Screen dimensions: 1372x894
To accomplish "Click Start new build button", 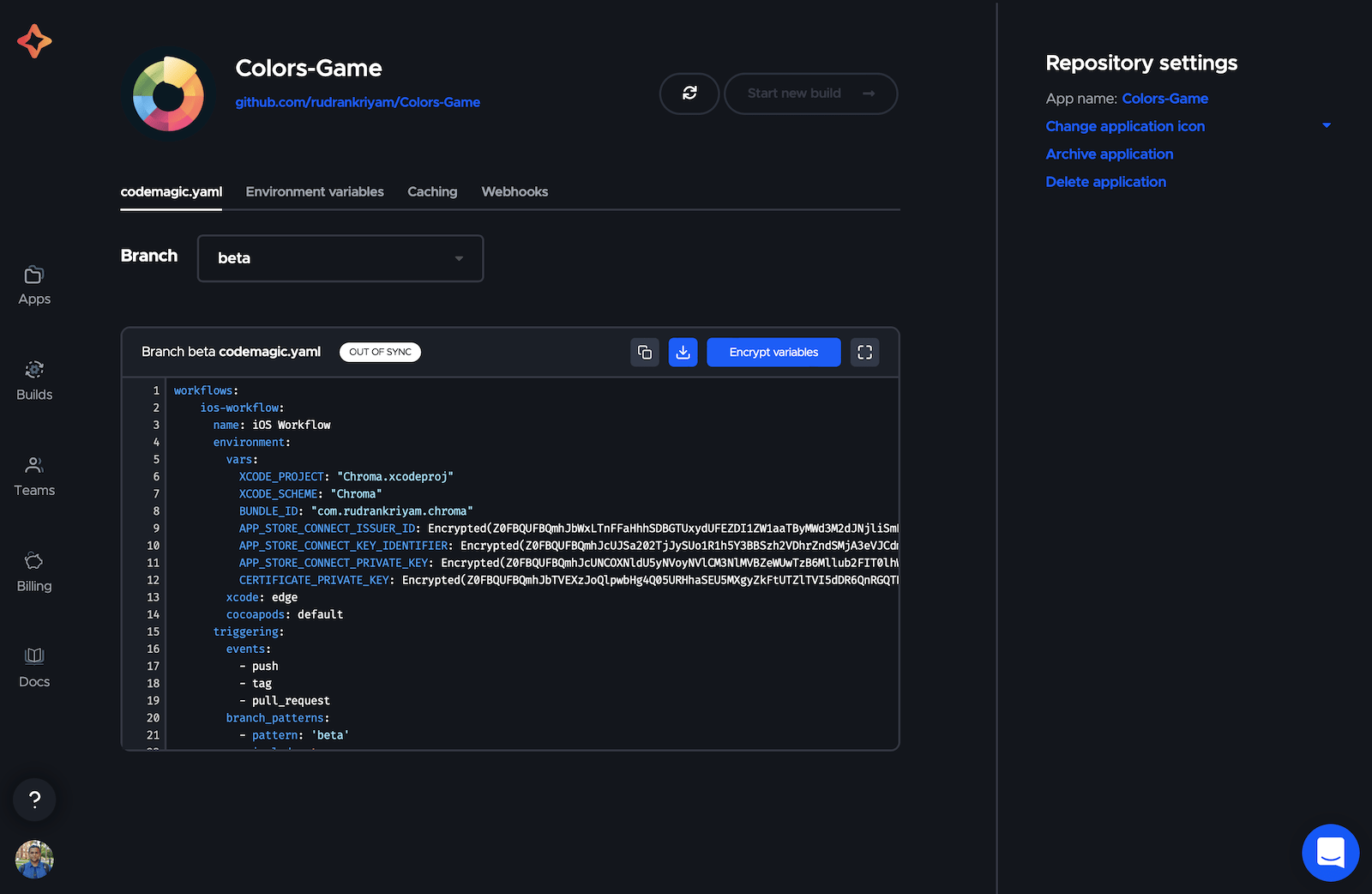I will pos(810,94).
